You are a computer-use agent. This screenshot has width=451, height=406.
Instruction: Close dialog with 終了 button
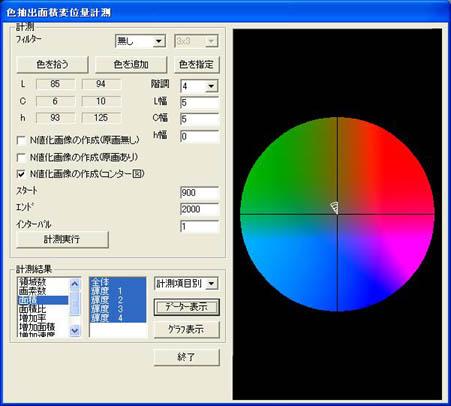187,357
